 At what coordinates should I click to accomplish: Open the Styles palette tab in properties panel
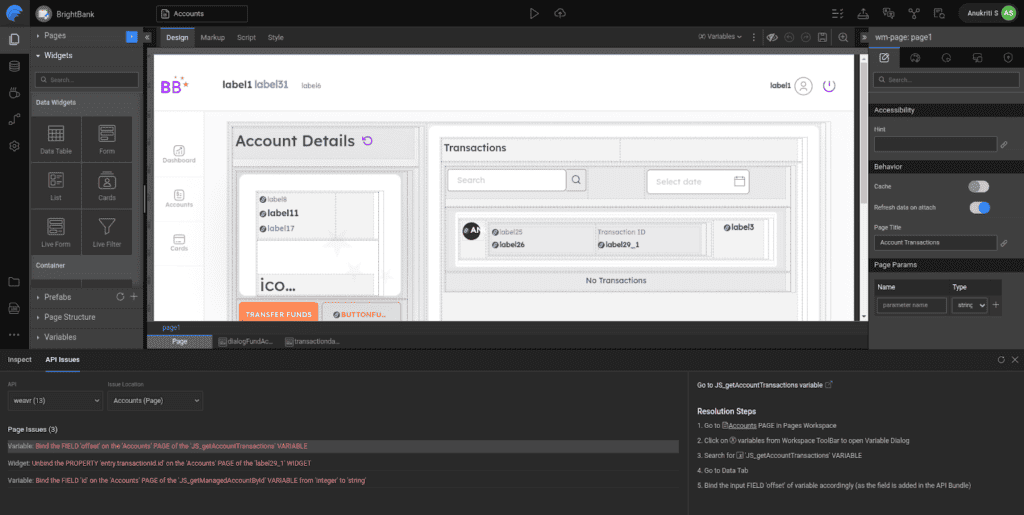[915, 57]
